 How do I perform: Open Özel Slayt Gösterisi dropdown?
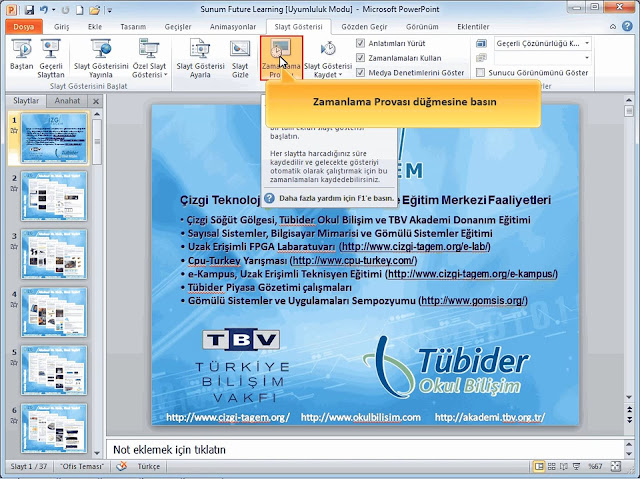pyautogui.click(x=149, y=58)
